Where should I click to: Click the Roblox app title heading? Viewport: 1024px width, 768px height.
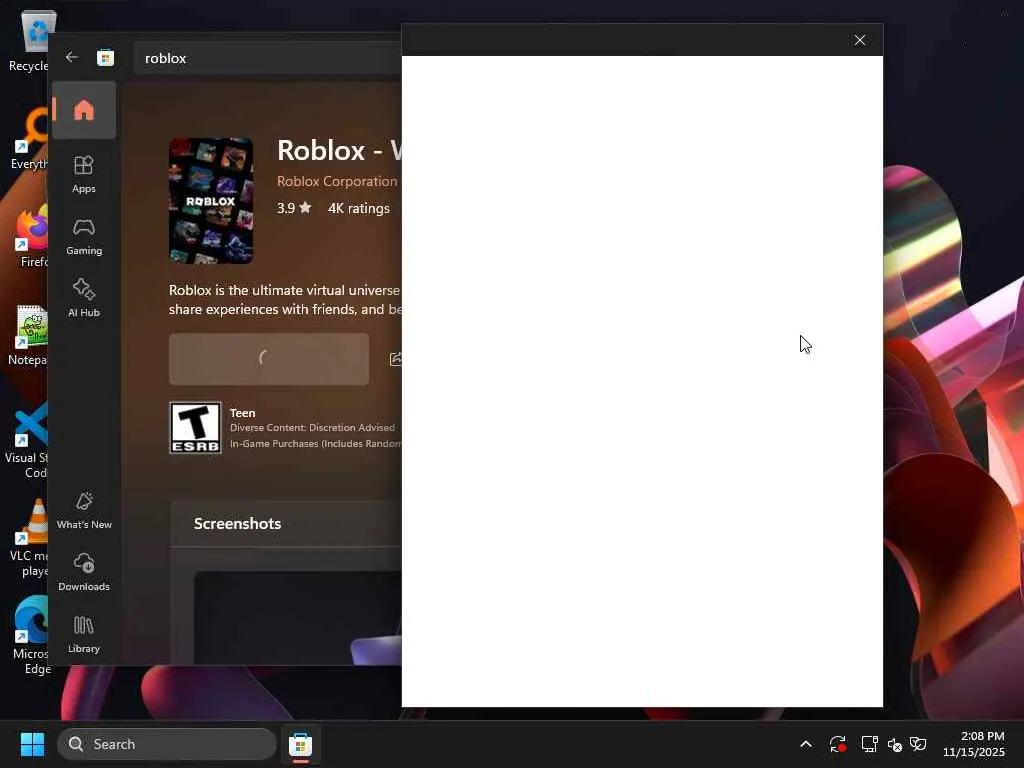coord(339,150)
